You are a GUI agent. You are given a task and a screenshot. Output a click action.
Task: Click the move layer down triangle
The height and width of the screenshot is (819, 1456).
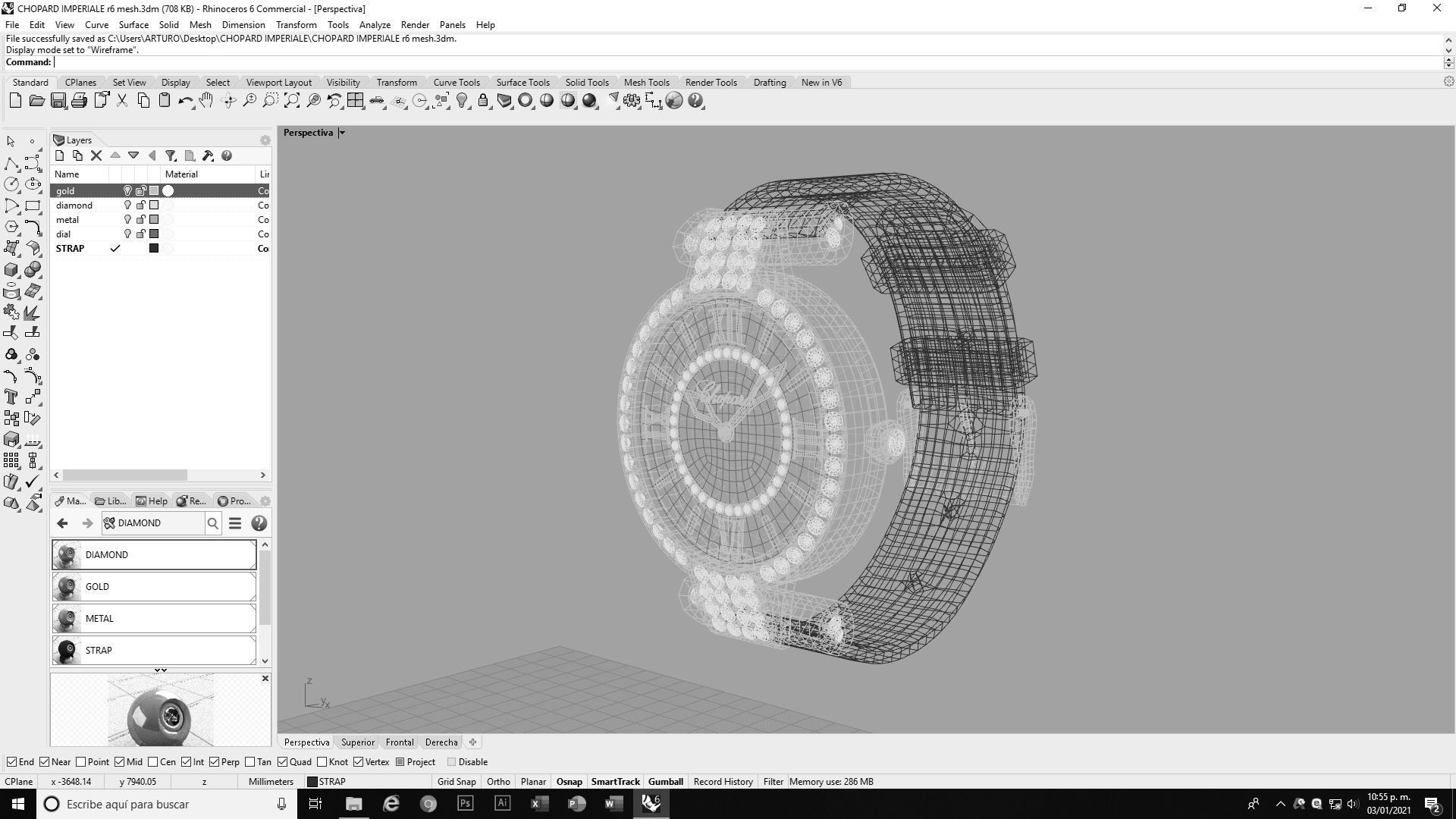click(133, 155)
